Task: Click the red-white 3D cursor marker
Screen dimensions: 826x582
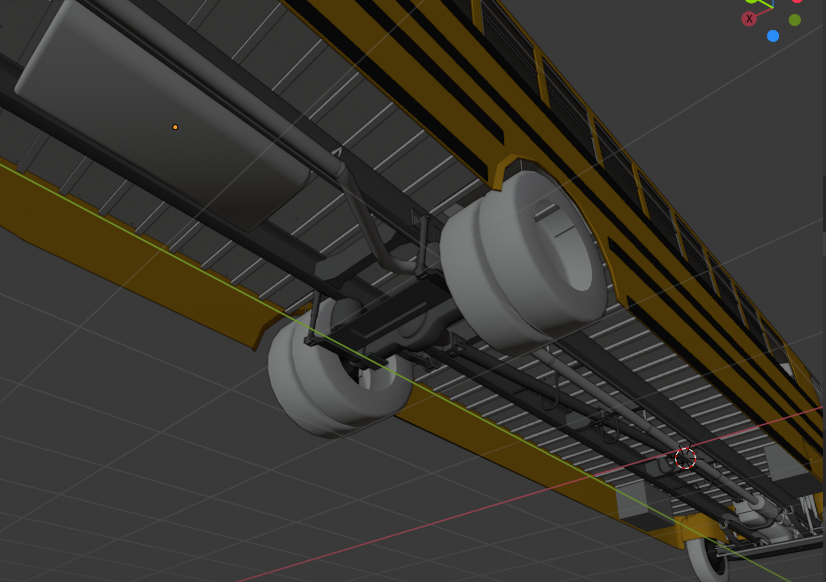Action: coord(685,458)
